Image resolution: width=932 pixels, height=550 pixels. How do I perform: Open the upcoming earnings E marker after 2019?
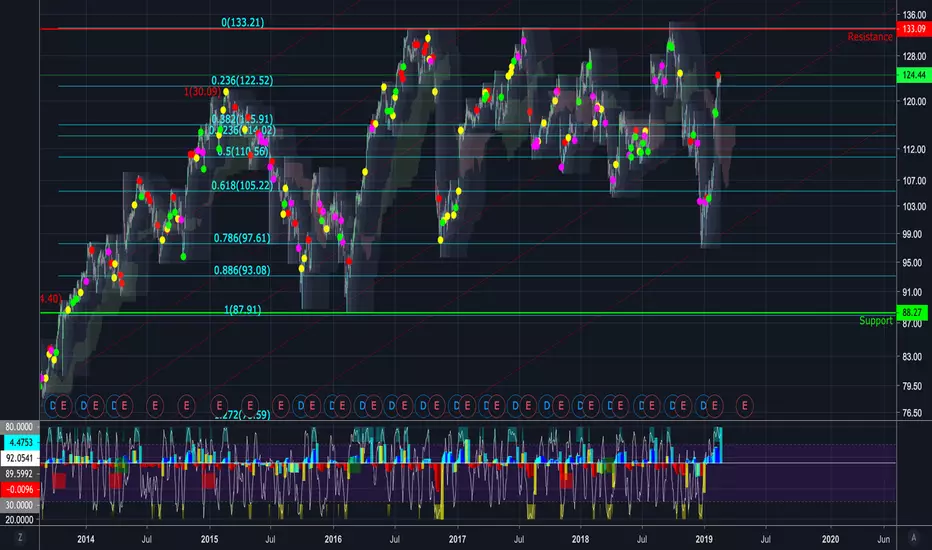pos(745,406)
